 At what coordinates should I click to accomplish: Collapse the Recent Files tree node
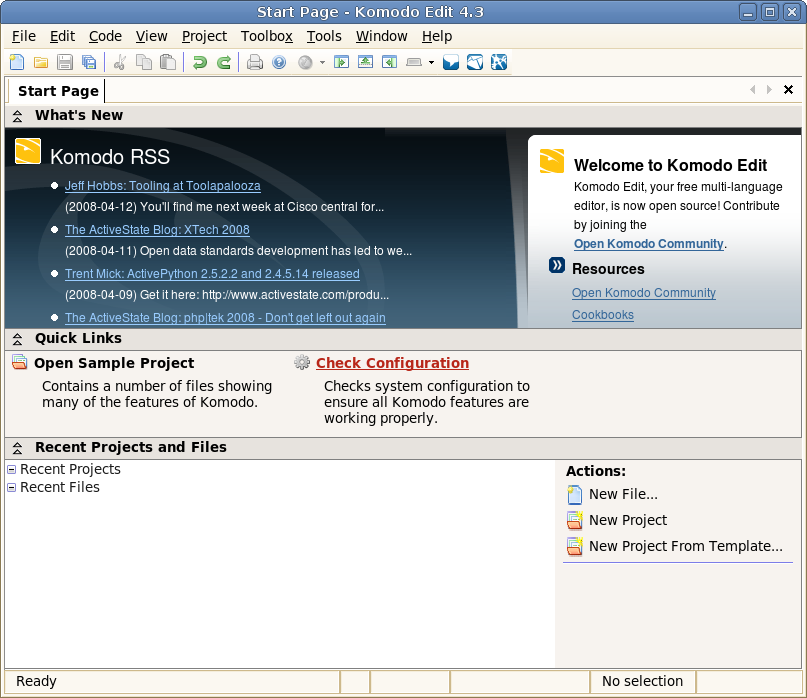click(11, 487)
